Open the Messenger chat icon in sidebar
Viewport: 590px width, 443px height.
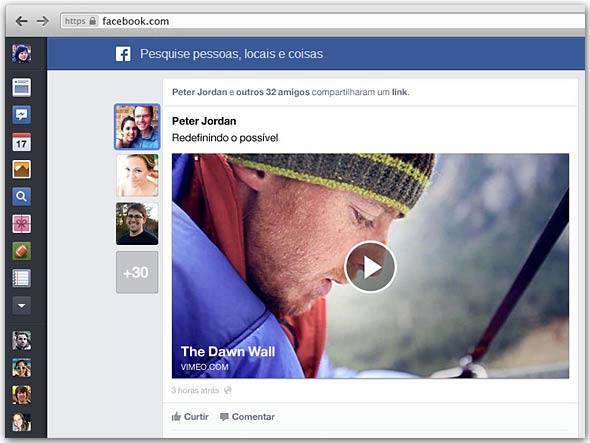(21, 115)
